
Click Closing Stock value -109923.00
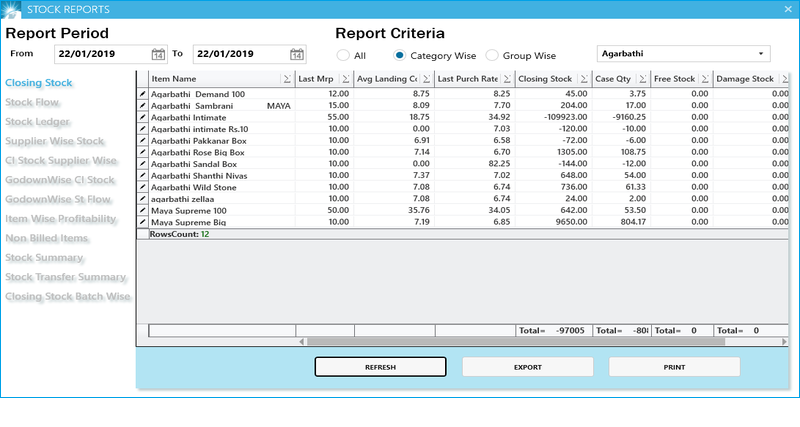tap(565, 117)
